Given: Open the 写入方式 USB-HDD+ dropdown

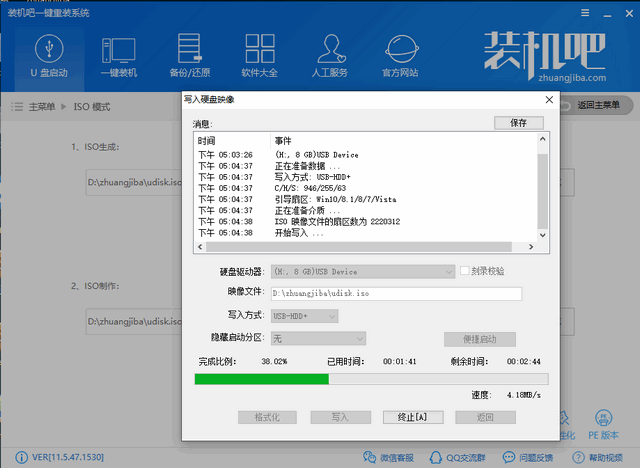Looking at the screenshot, I should [333, 316].
